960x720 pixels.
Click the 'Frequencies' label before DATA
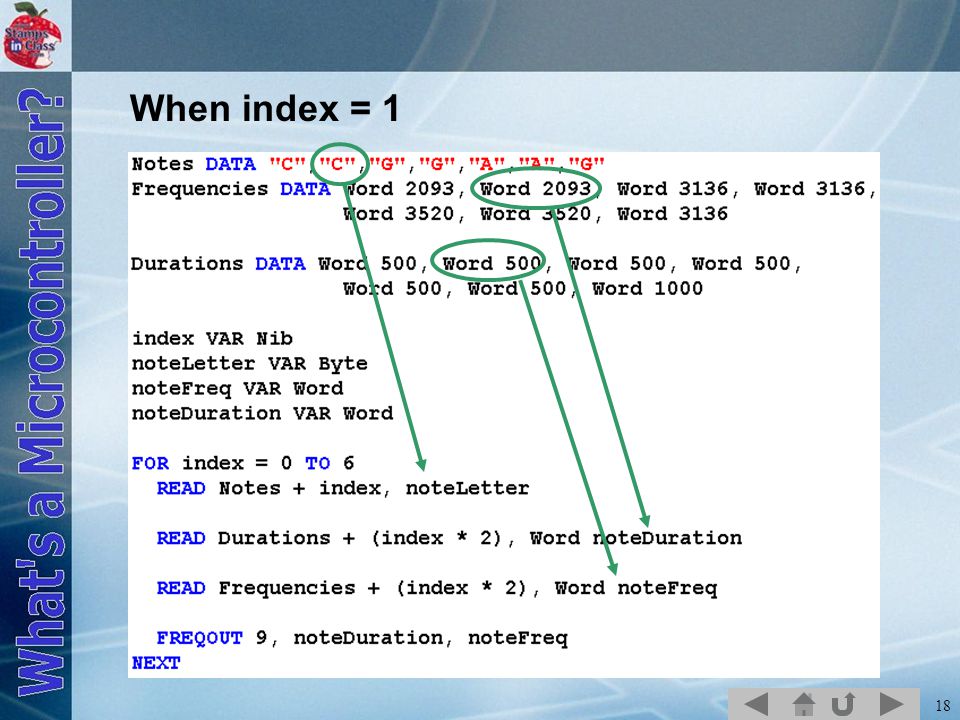pos(200,189)
